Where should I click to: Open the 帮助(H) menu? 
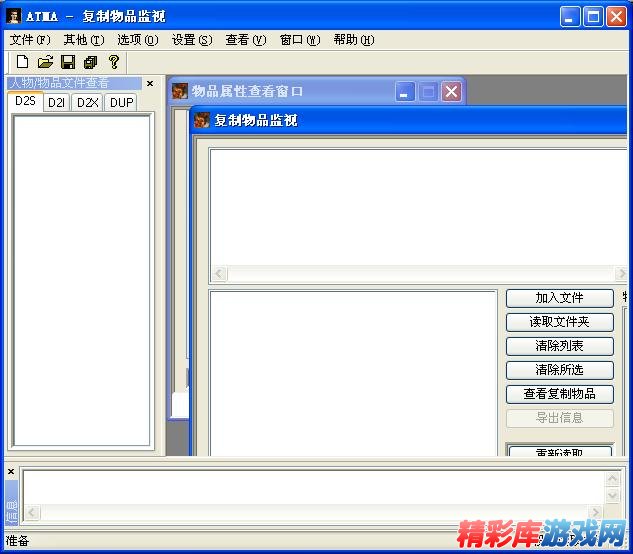353,40
